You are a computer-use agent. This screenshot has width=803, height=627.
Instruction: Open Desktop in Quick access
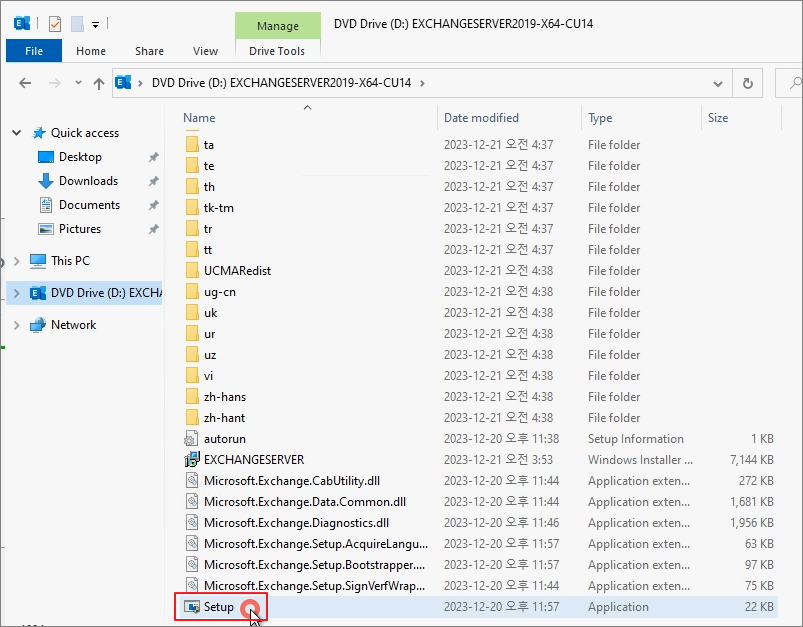tap(80, 157)
